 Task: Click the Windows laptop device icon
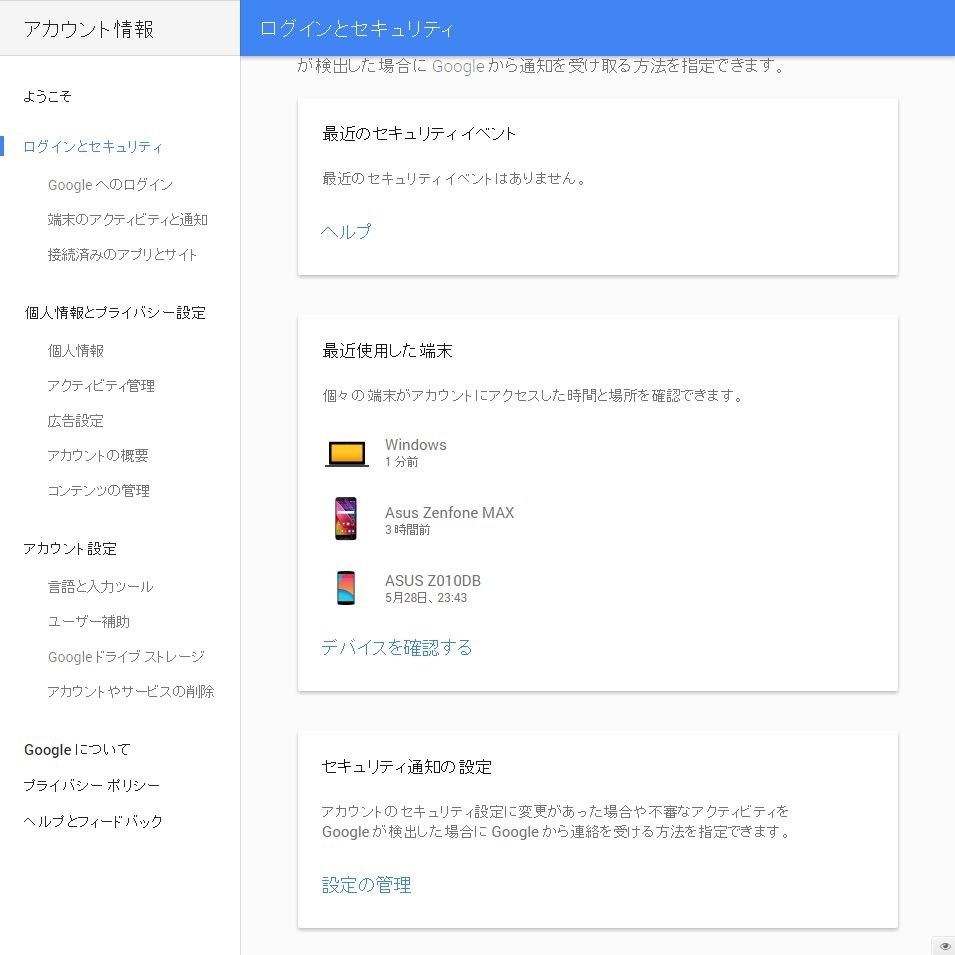(x=346, y=452)
